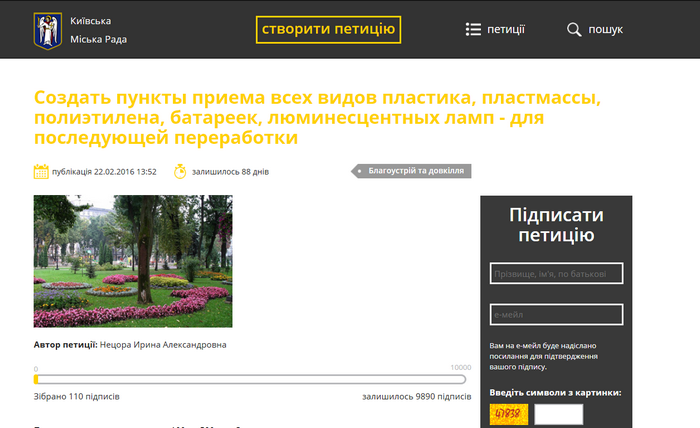Click author name Нецора Ирина Александровна
This screenshot has height=428, width=700.
pos(163,345)
